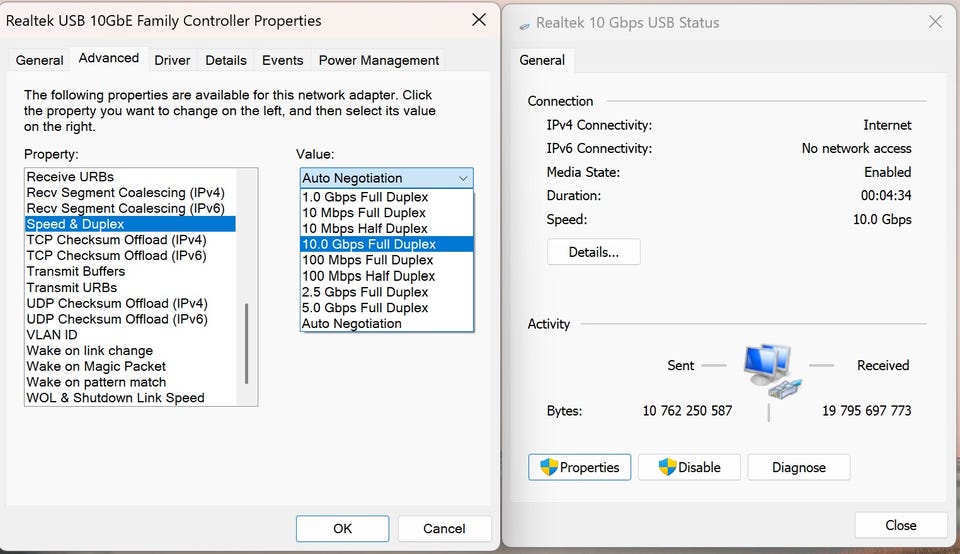This screenshot has height=554, width=960.
Task: Select Wake on link change property
Action: pos(130,351)
